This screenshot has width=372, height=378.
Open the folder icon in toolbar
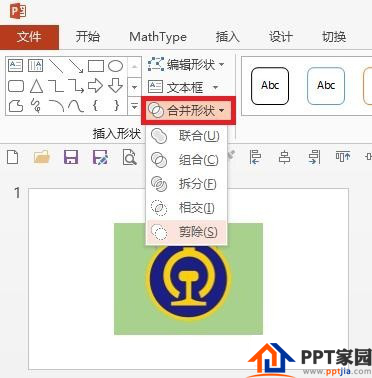(x=42, y=157)
